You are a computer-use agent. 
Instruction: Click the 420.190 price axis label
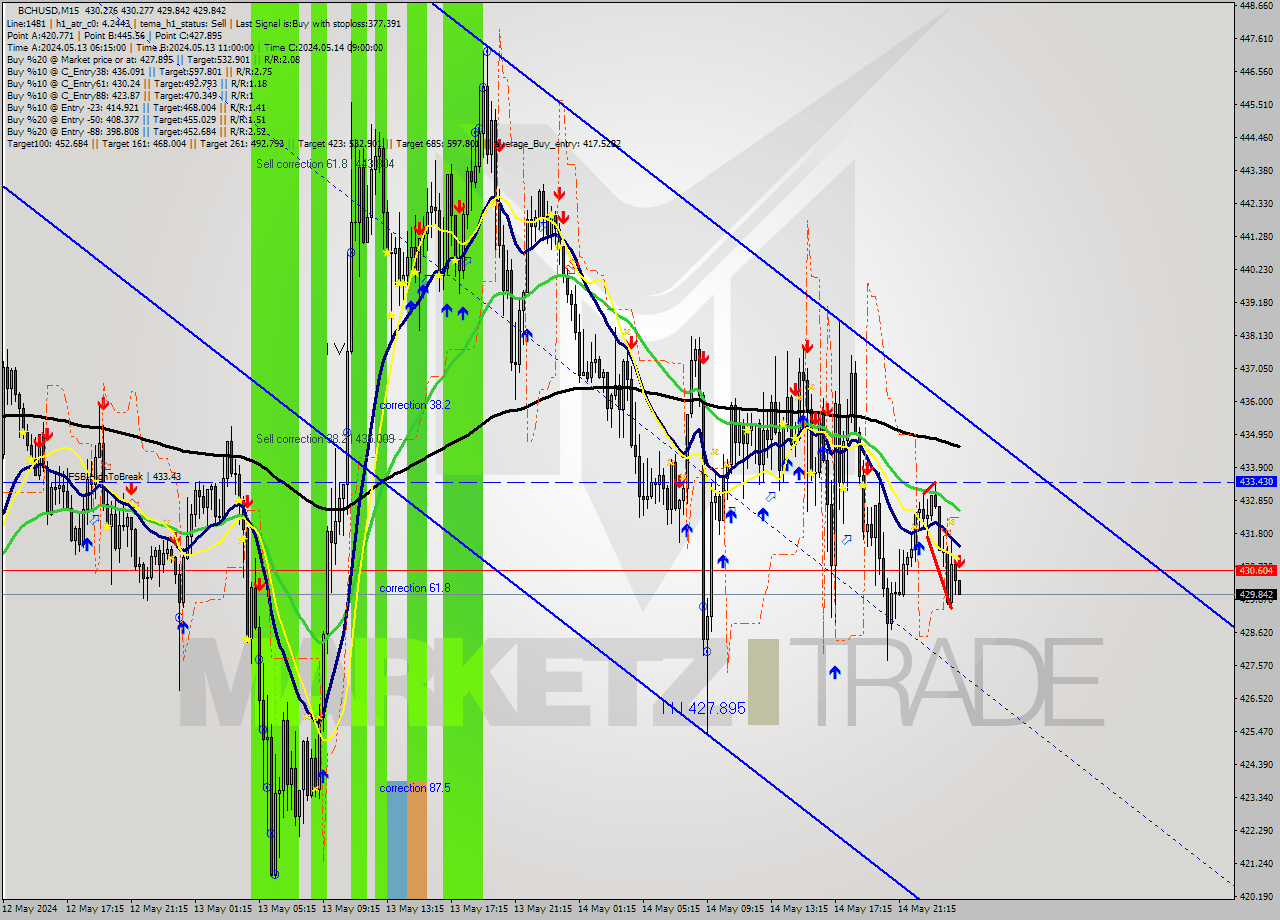(1256, 896)
